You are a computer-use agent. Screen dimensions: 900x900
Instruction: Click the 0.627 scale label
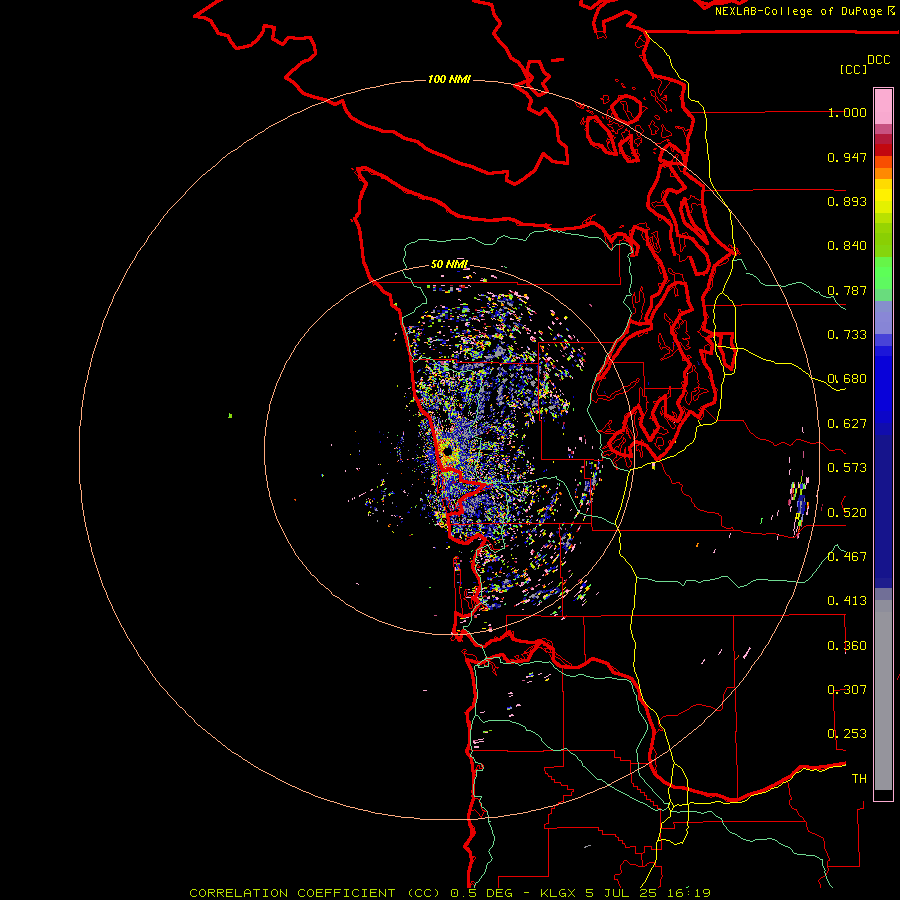click(x=847, y=424)
